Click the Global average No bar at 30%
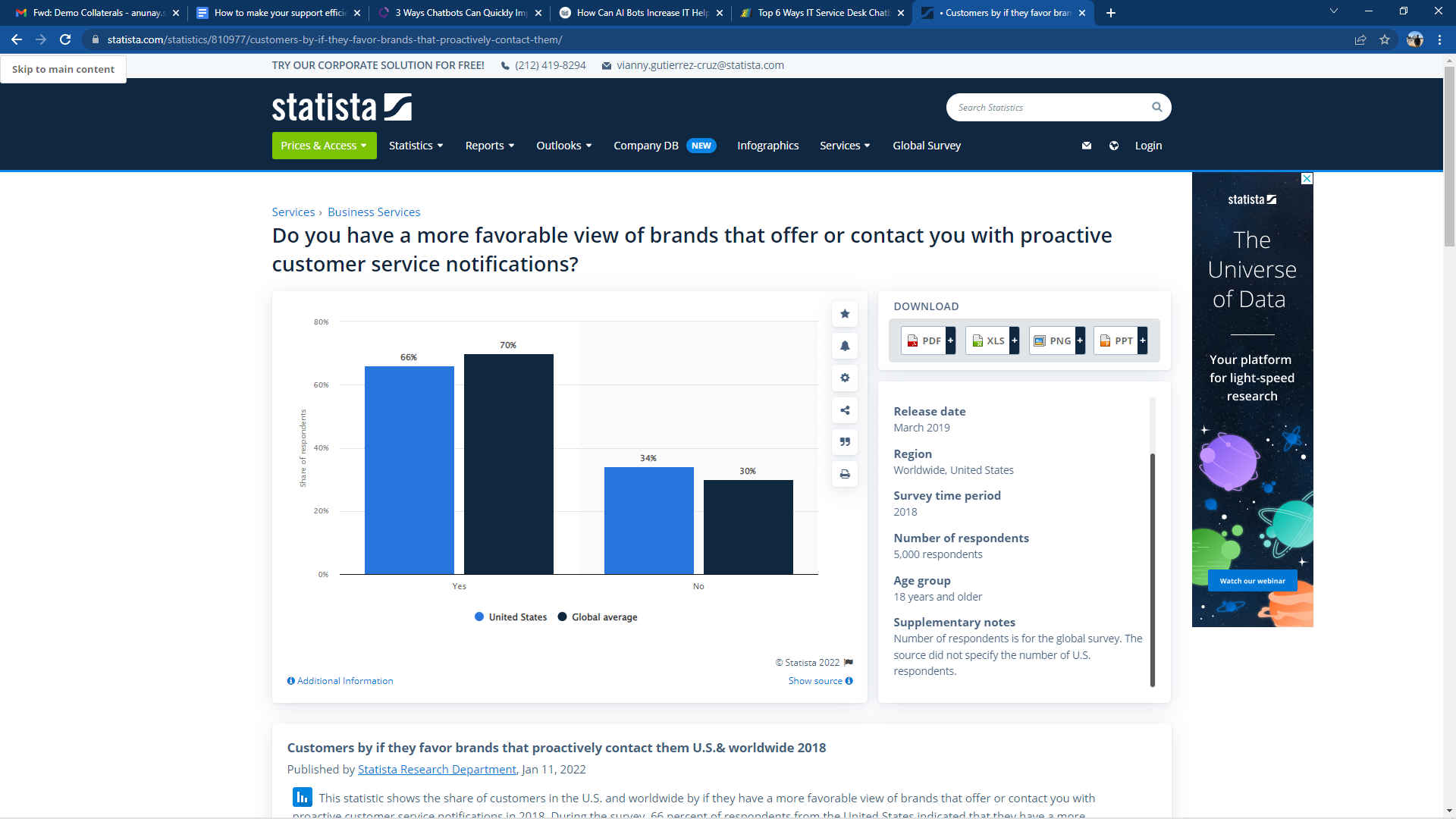 coord(748,527)
